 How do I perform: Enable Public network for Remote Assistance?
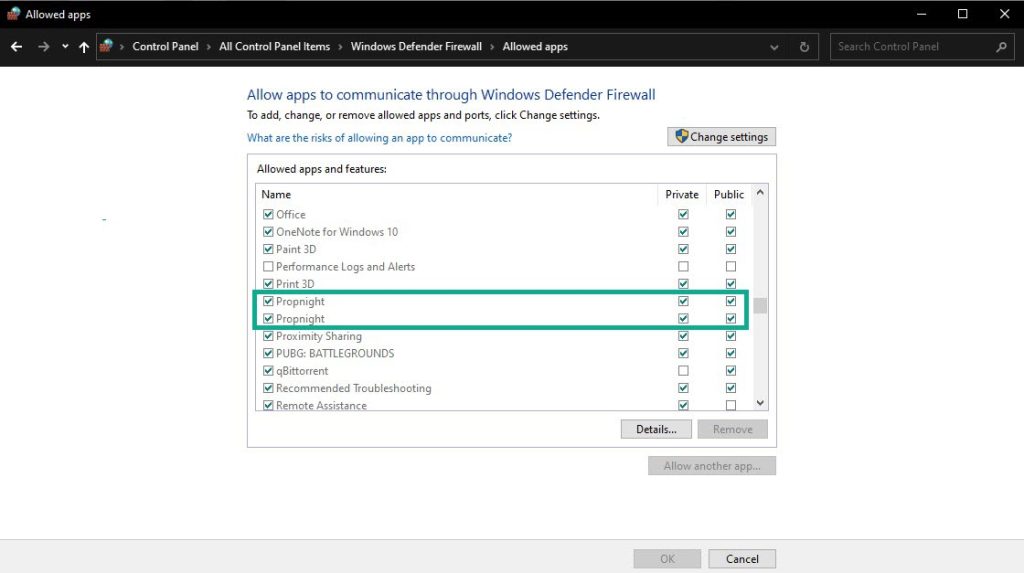731,405
